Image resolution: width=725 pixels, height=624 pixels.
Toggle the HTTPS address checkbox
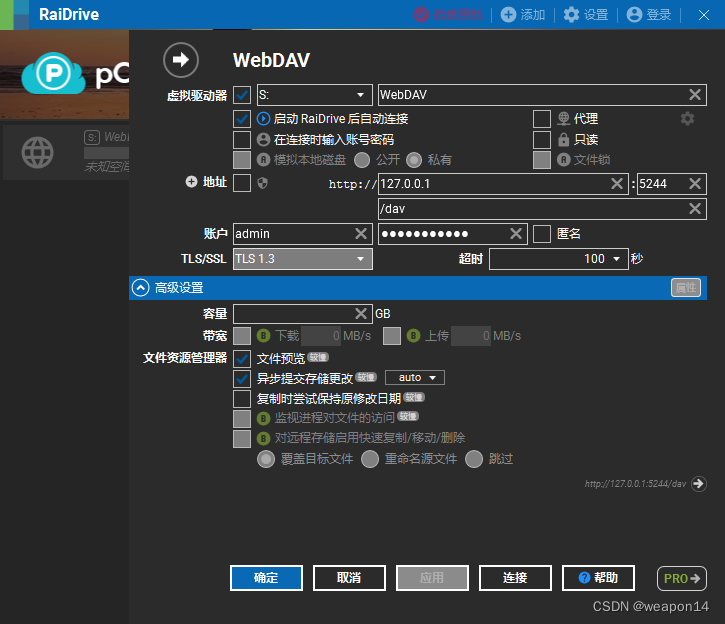(x=242, y=183)
